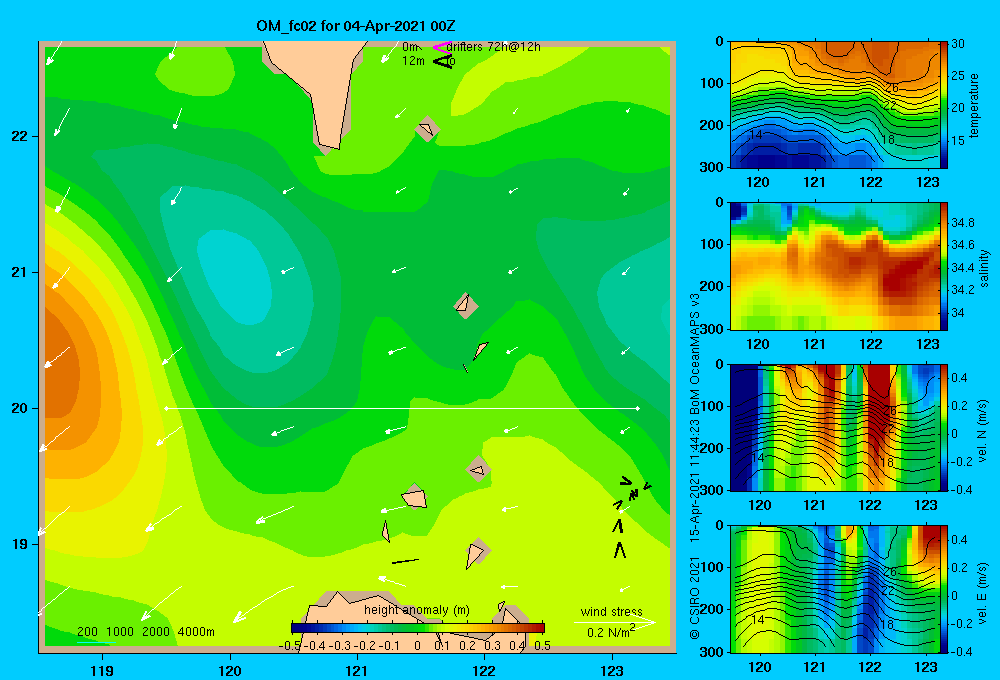Click the '0.2 N/m2' wind stress value
This screenshot has height=680, width=1000.
(x=611, y=632)
